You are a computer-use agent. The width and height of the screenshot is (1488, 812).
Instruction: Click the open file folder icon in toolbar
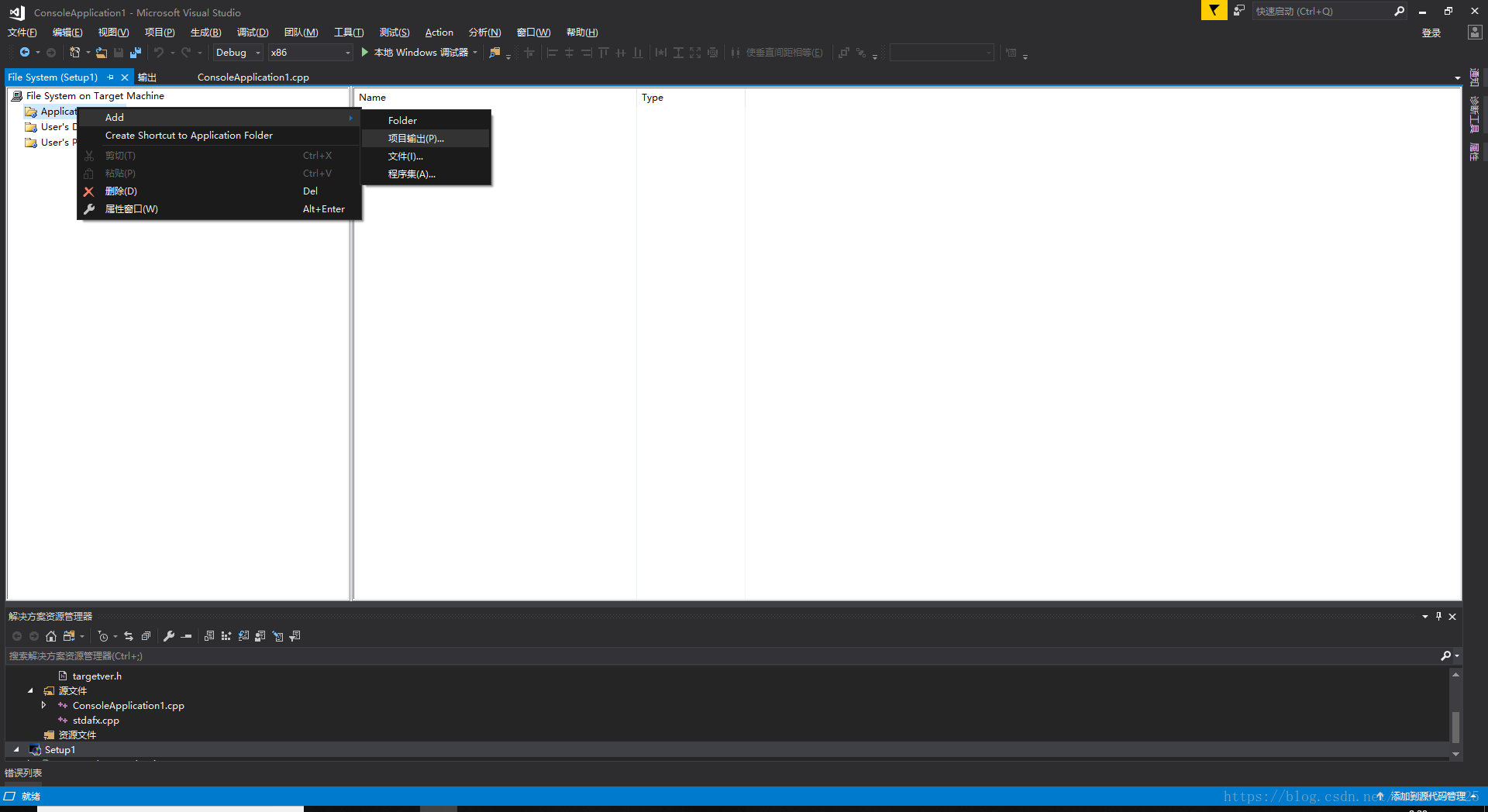[x=102, y=53]
